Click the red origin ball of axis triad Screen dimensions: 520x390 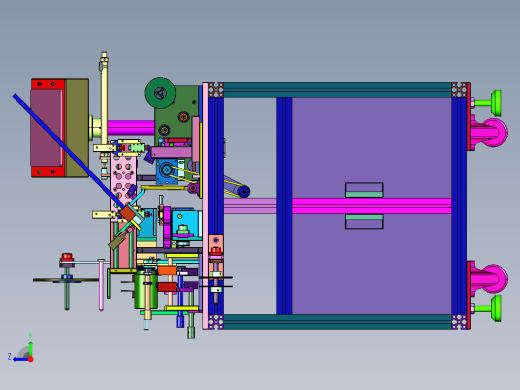(31, 359)
